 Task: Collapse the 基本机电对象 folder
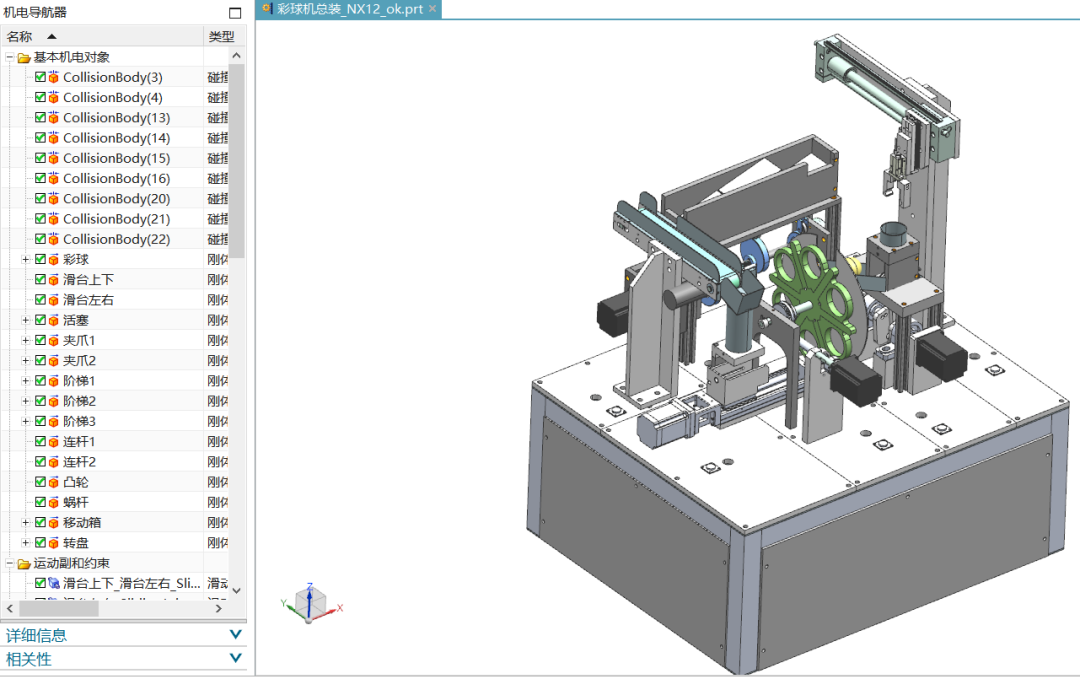click(x=10, y=57)
